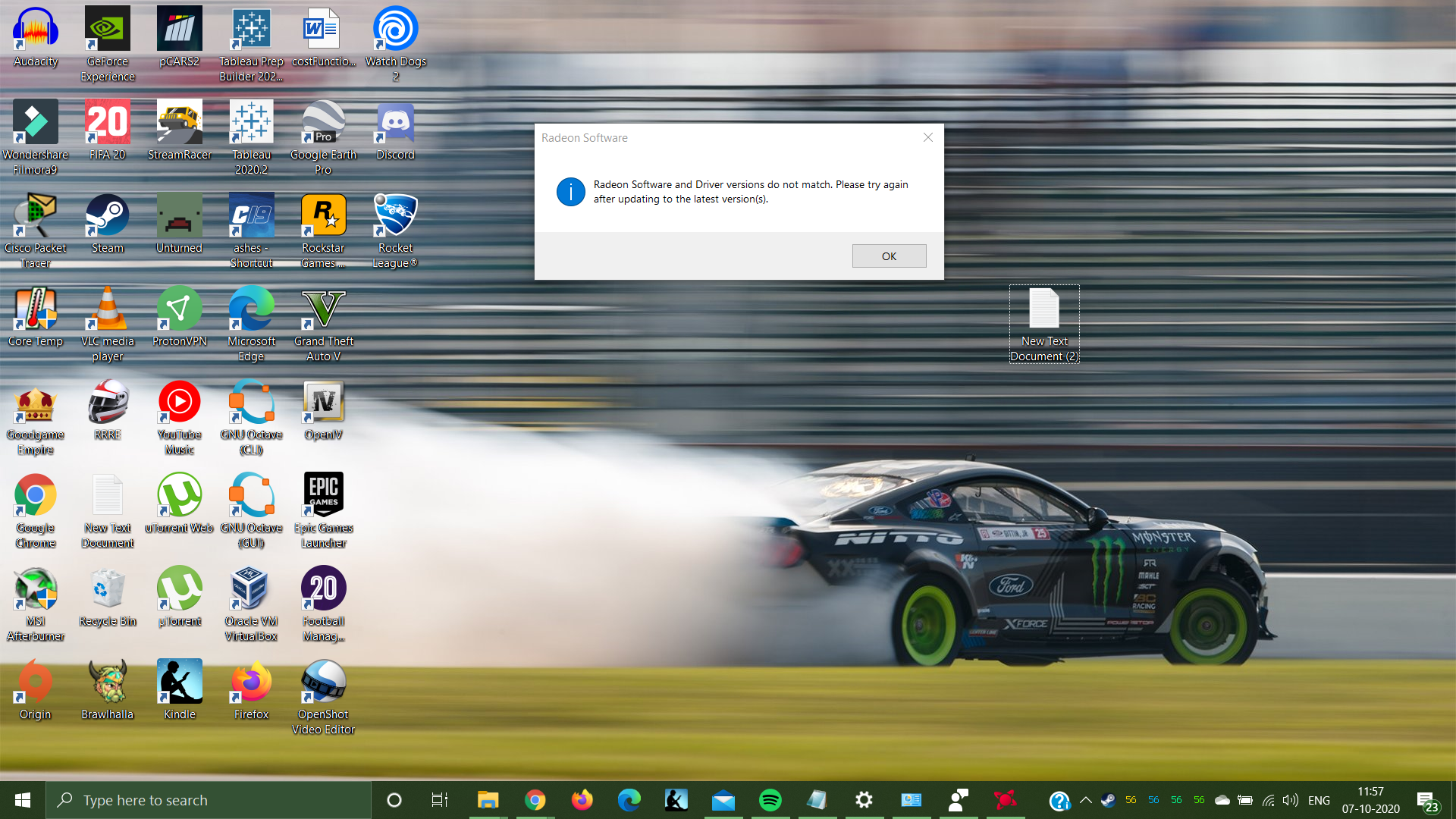
Task: Select the OpenIV icon
Action: 324,409
